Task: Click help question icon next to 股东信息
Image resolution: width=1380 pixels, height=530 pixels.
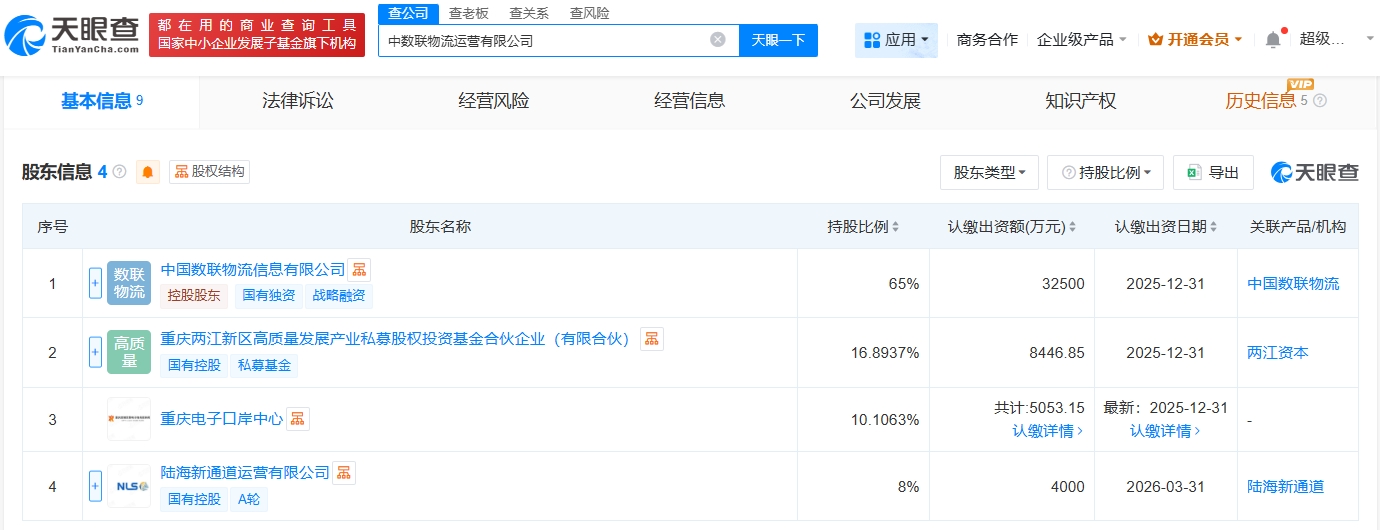Action: [120, 172]
